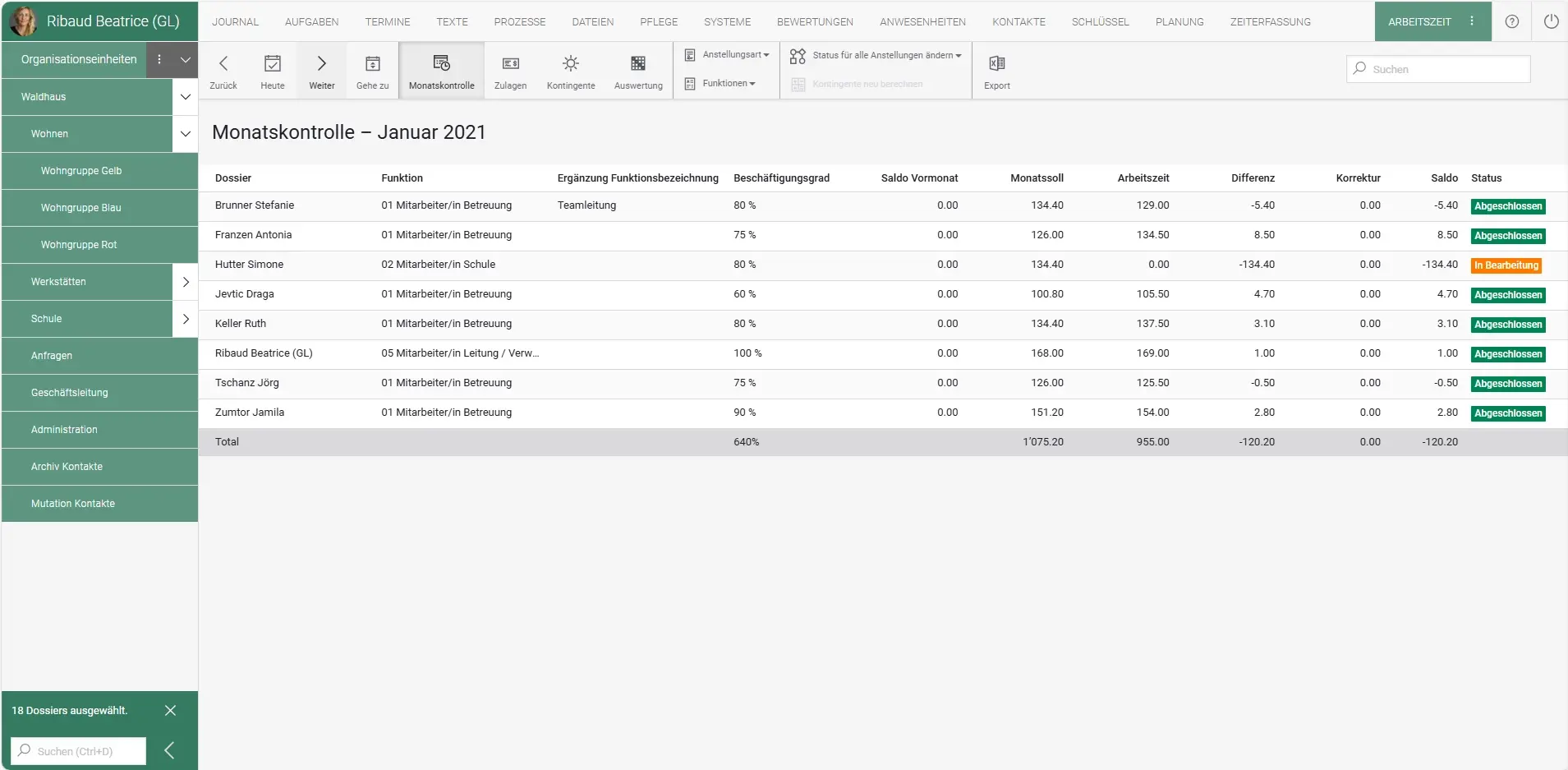Click the Monatskontrolle toolbar icon
The width and height of the screenshot is (1568, 770).
click(441, 64)
